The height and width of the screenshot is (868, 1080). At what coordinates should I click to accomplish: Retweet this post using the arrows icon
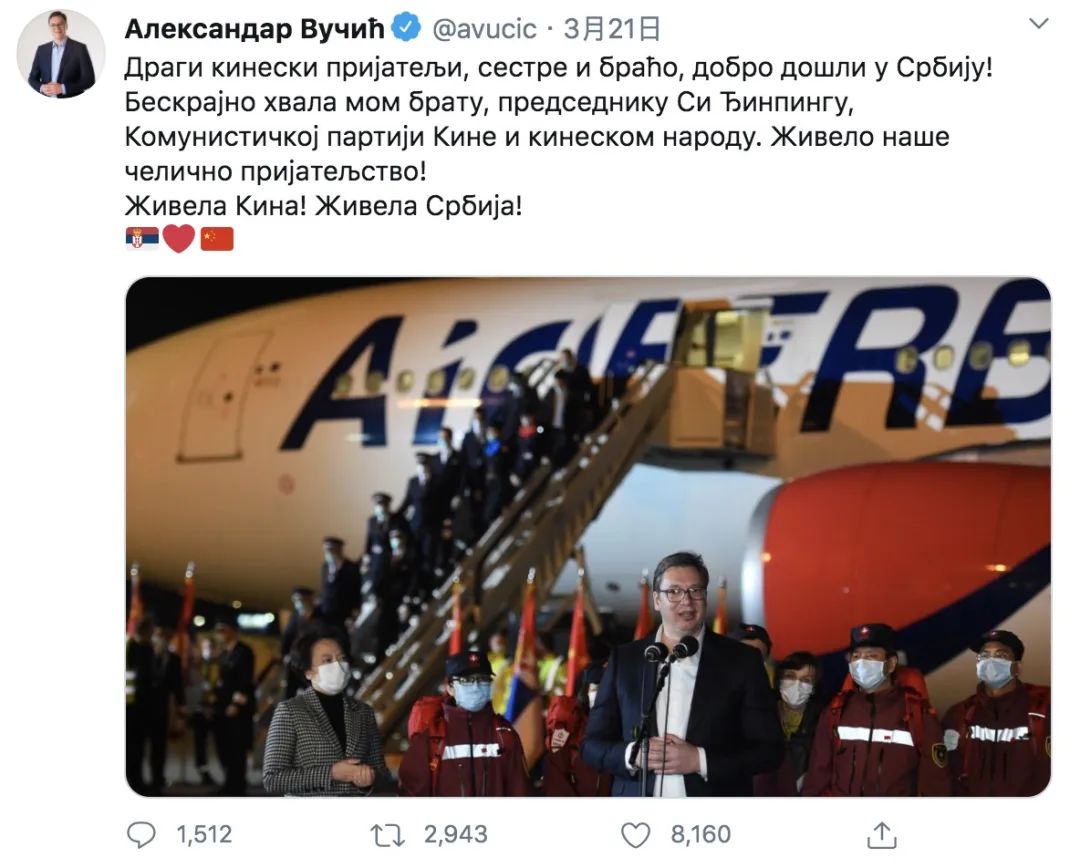coord(388,835)
